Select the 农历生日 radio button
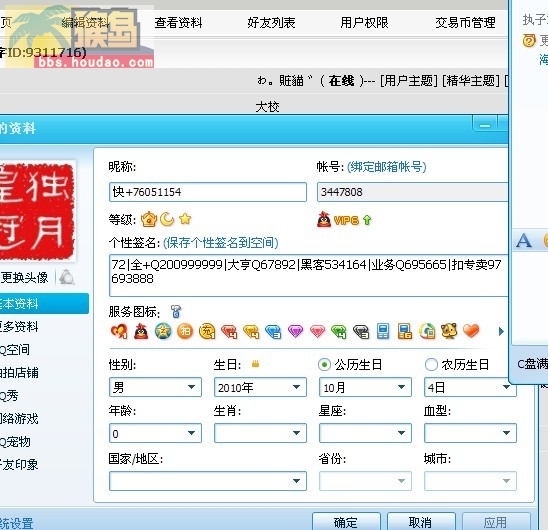Viewport: 548px width, 530px height. (431, 365)
